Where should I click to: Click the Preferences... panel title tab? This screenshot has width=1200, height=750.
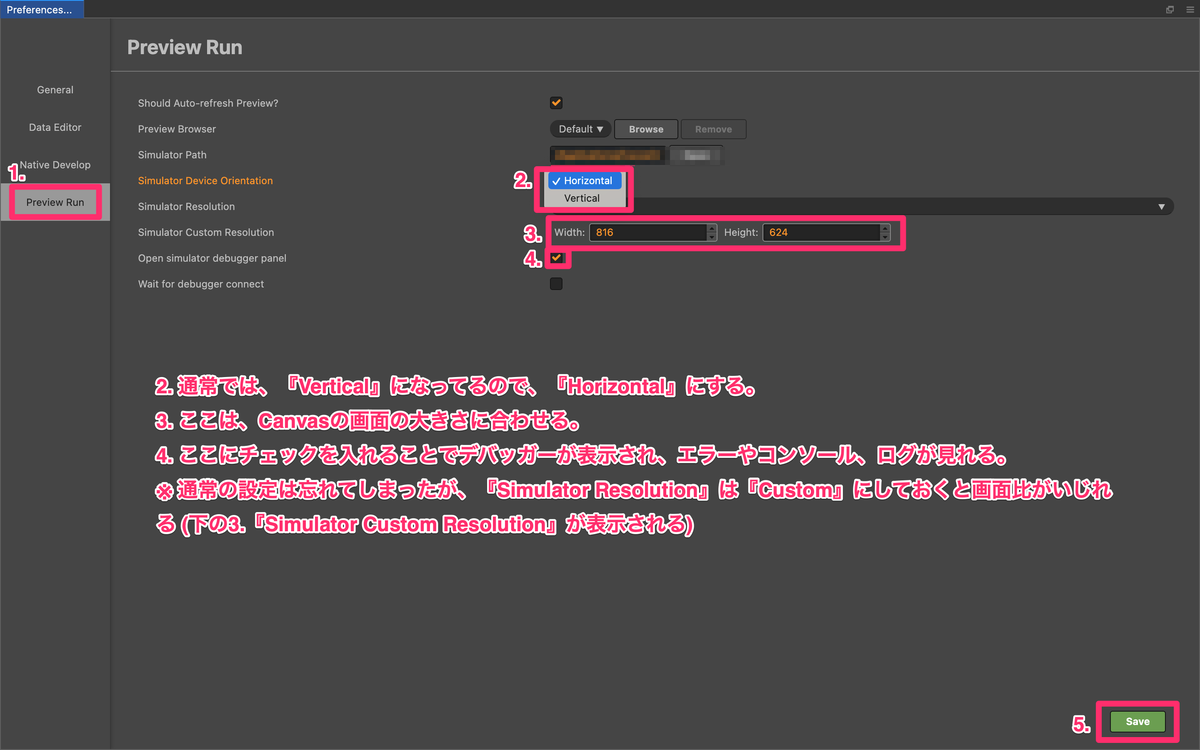pos(40,9)
